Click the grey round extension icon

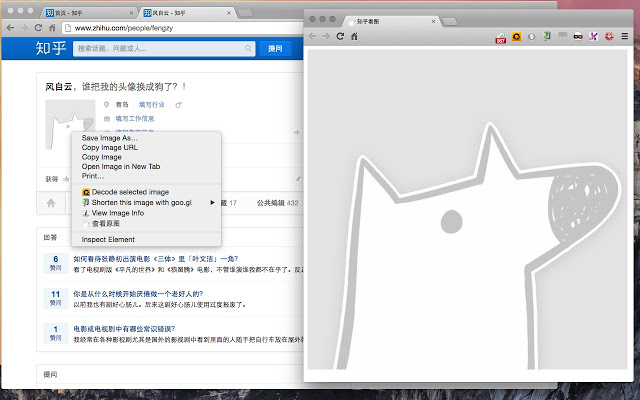tap(531, 36)
